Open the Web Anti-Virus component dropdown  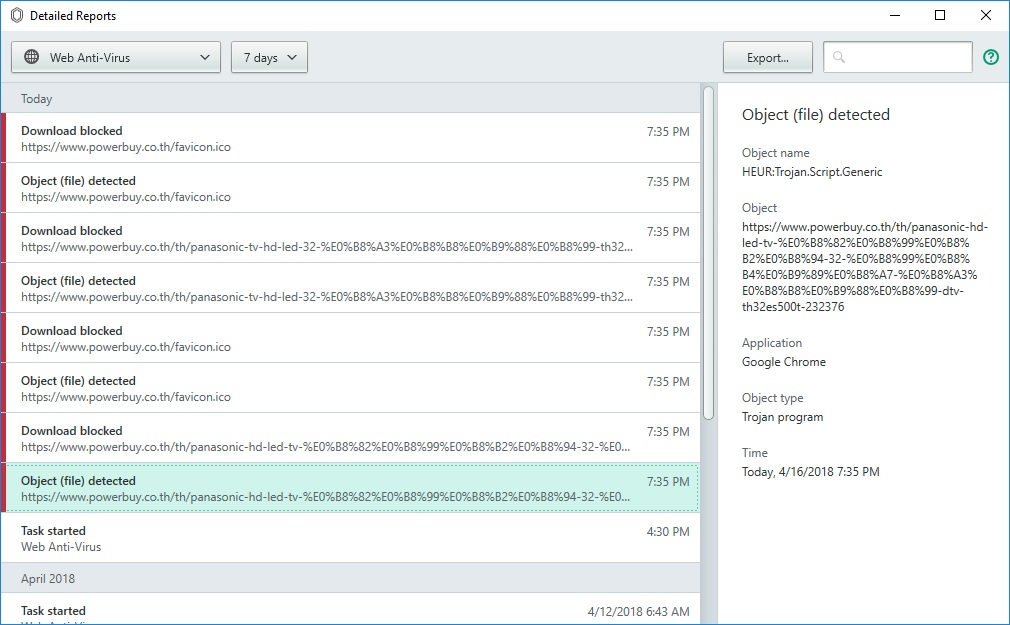pyautogui.click(x=116, y=57)
